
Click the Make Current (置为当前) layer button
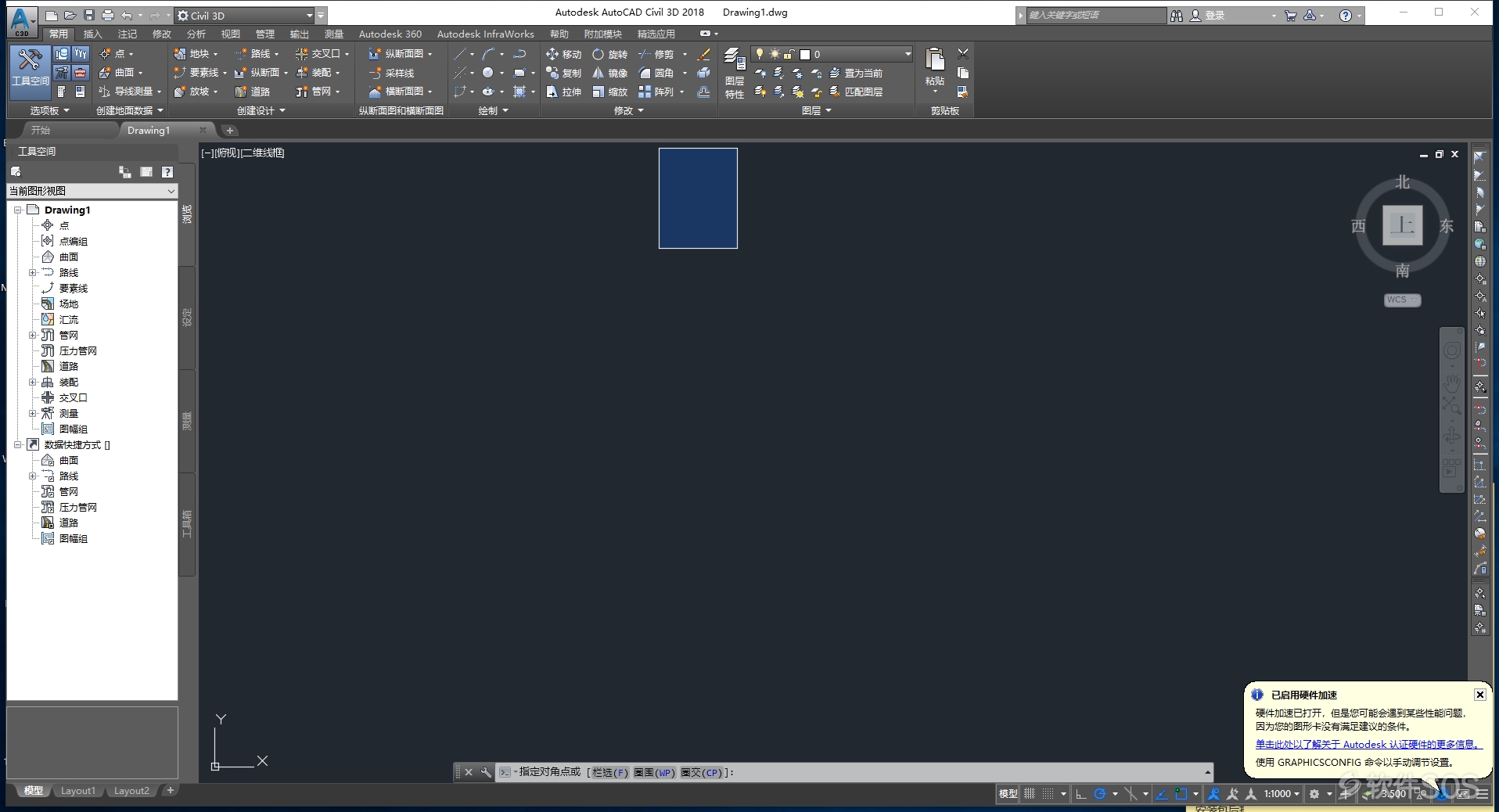pos(856,73)
